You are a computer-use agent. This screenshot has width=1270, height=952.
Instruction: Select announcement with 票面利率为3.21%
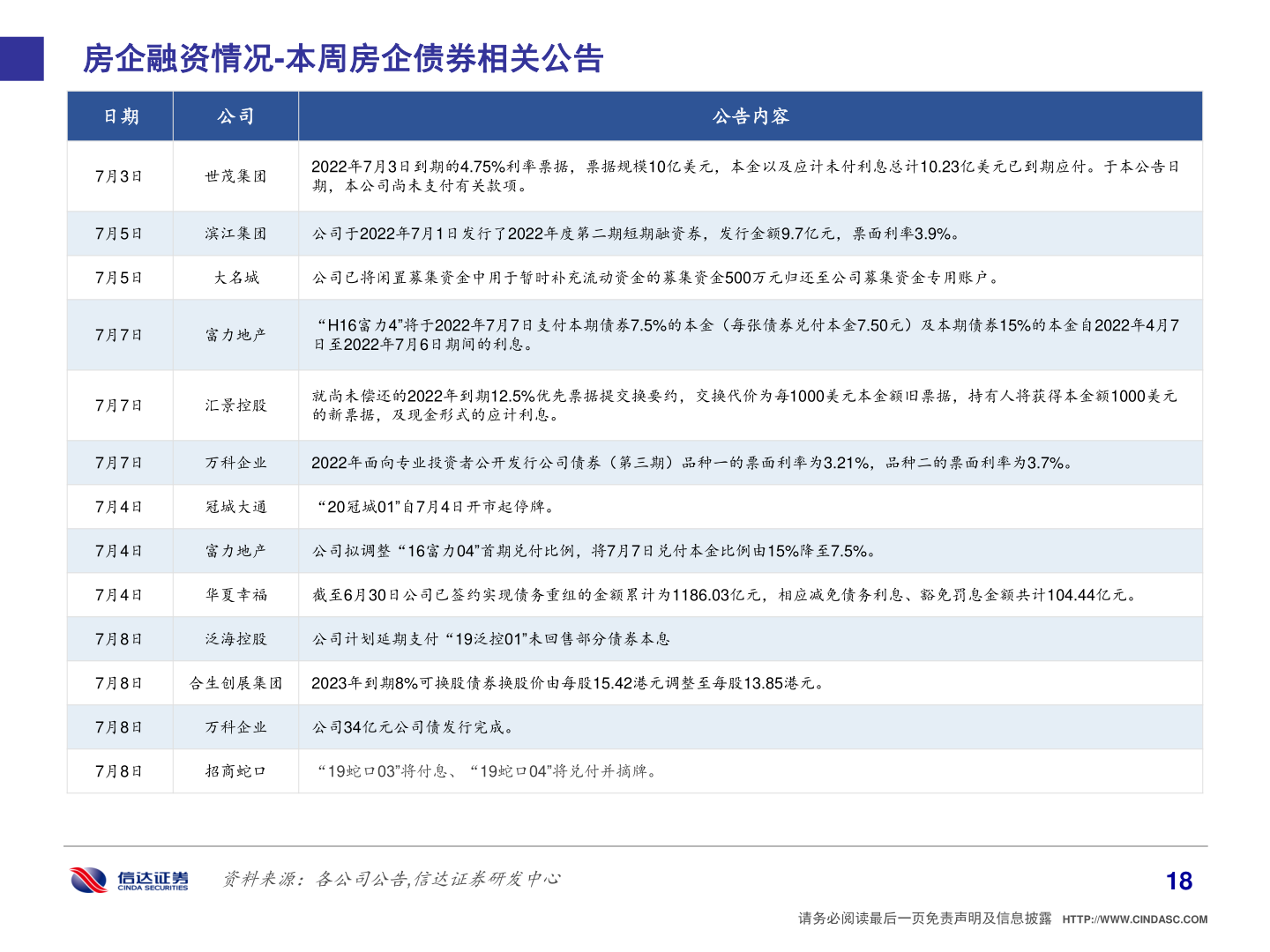[692, 463]
